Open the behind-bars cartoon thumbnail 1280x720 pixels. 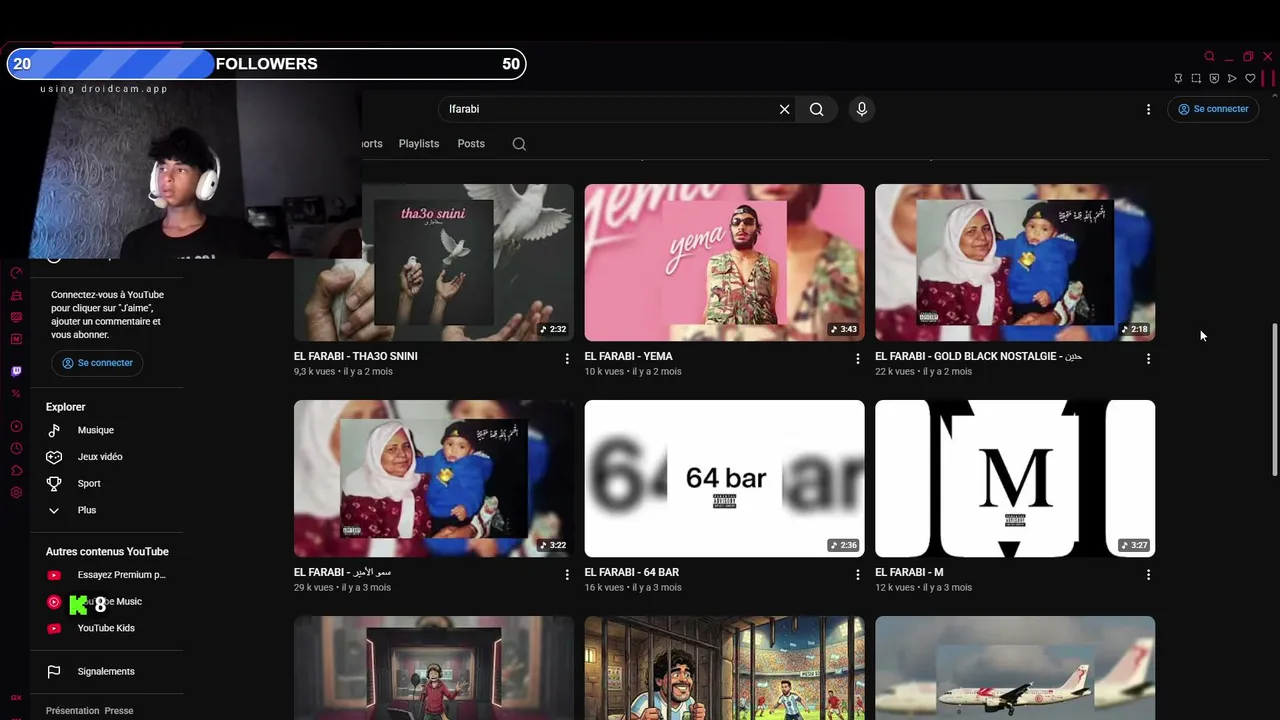tap(725, 668)
